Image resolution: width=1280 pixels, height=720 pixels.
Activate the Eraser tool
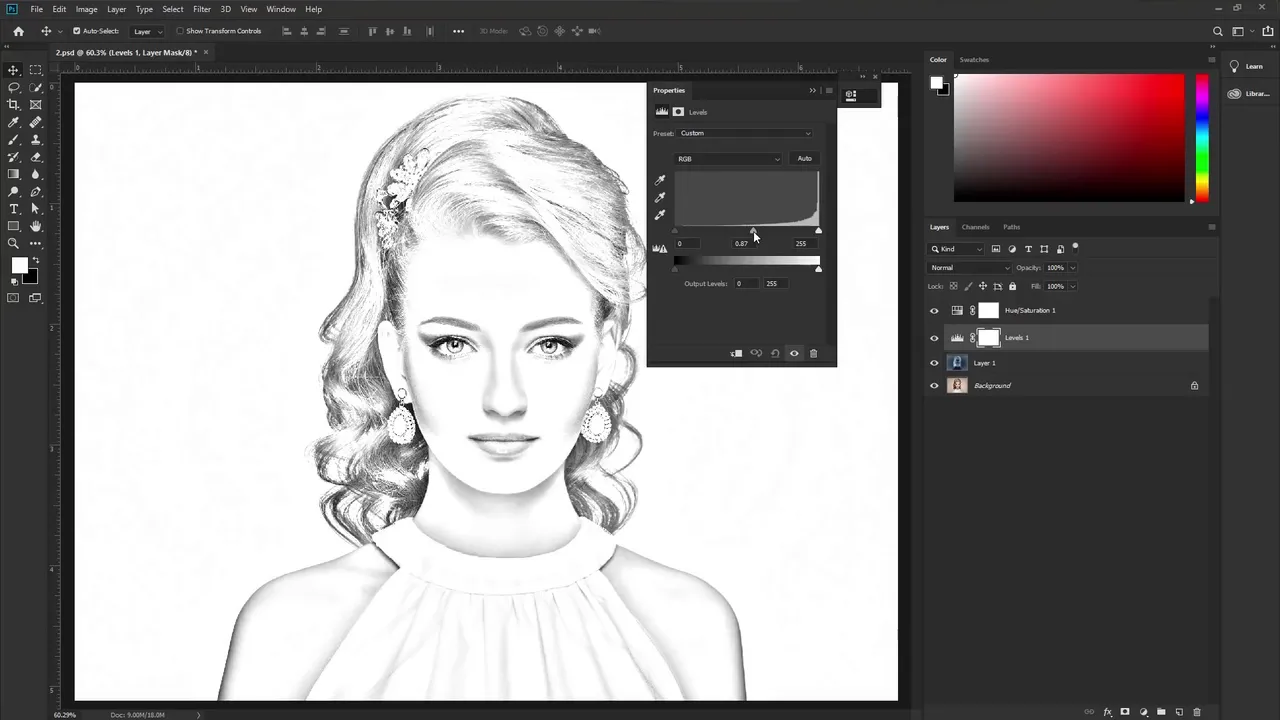(x=36, y=157)
